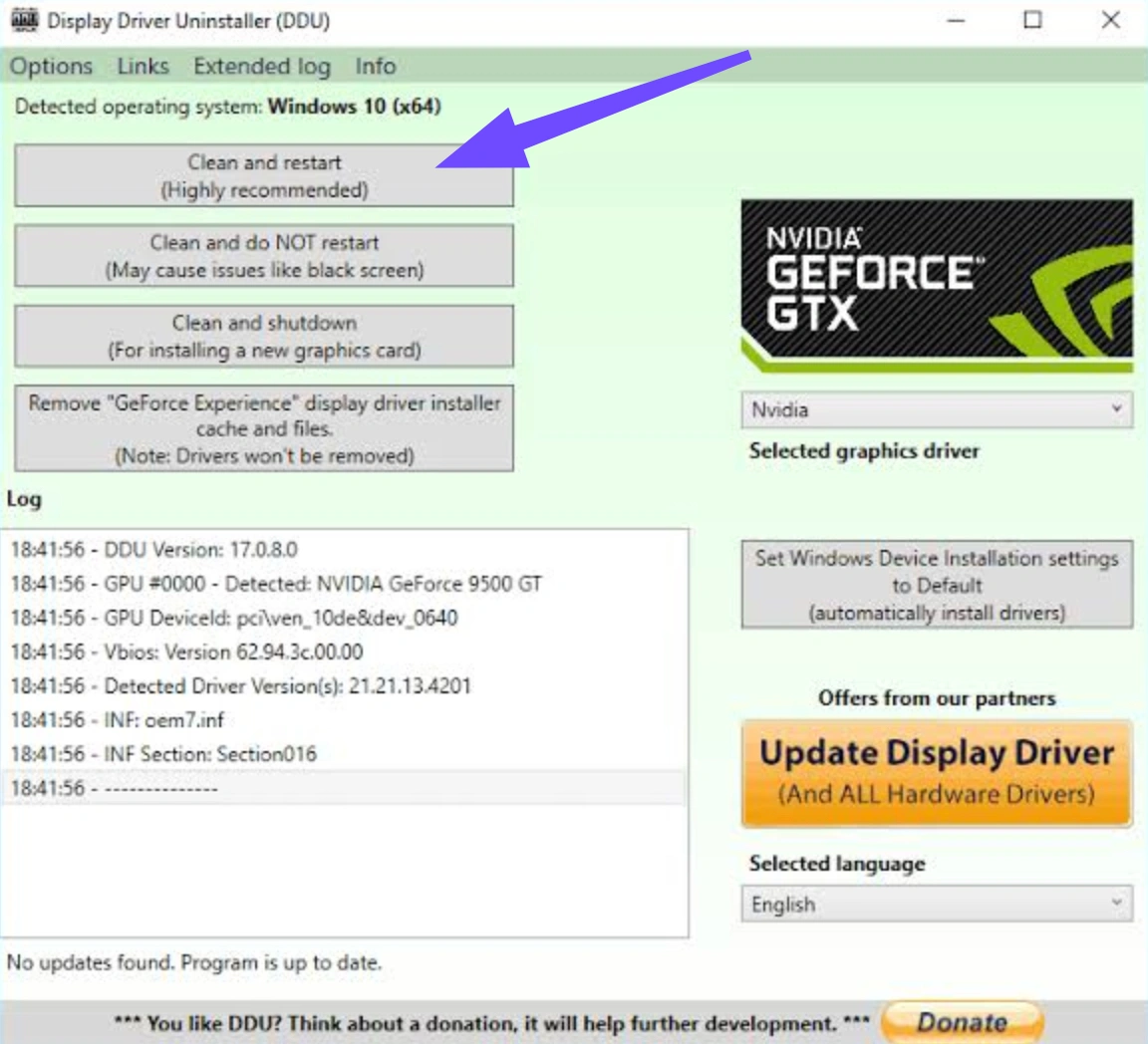This screenshot has height=1044, width=1148.
Task: Set Windows Device Installation settings to Default
Action: pos(937,584)
